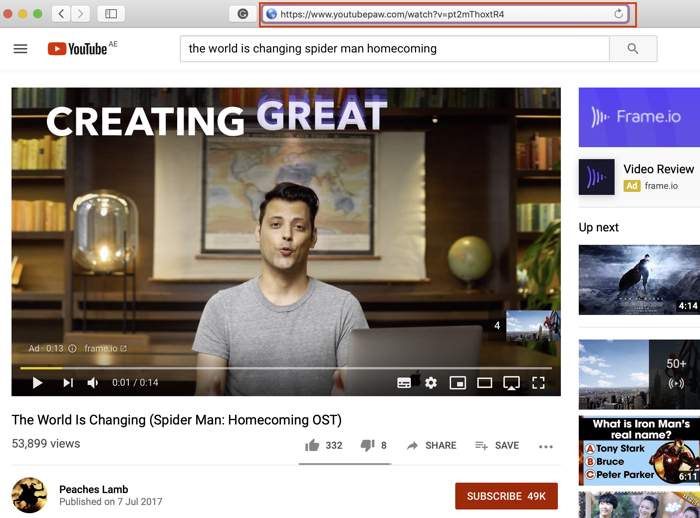Image resolution: width=700 pixels, height=518 pixels.
Task: Go forward with Safari's forward arrow
Action: point(80,14)
